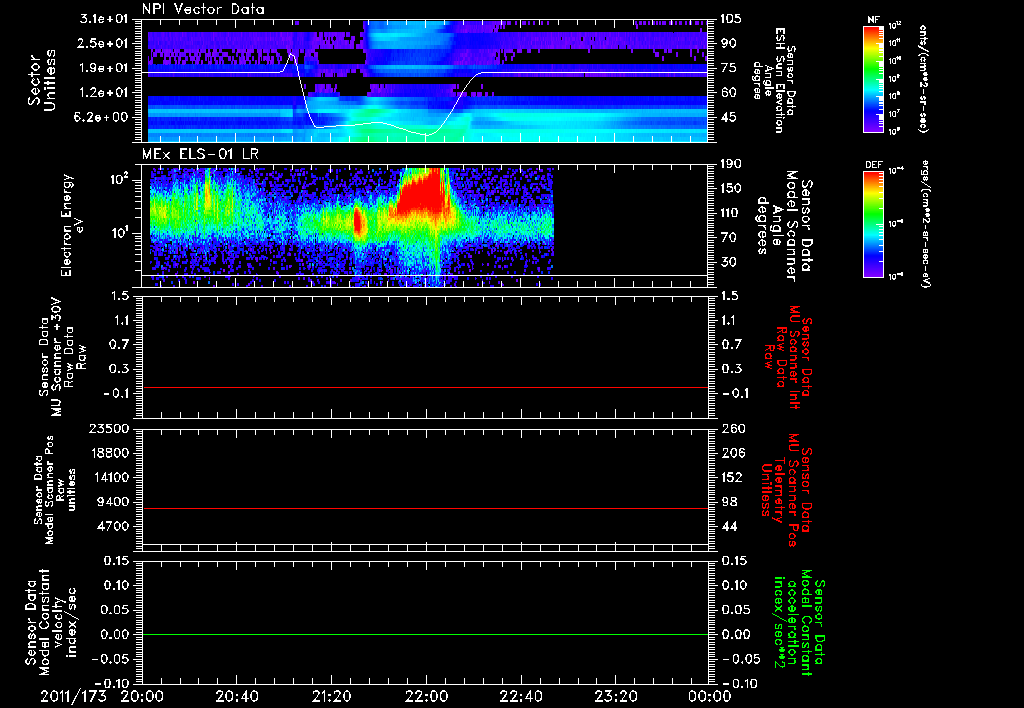Click the "206" telemetry axis tick
Viewport: 1024px width, 708px height.
(x=732, y=453)
